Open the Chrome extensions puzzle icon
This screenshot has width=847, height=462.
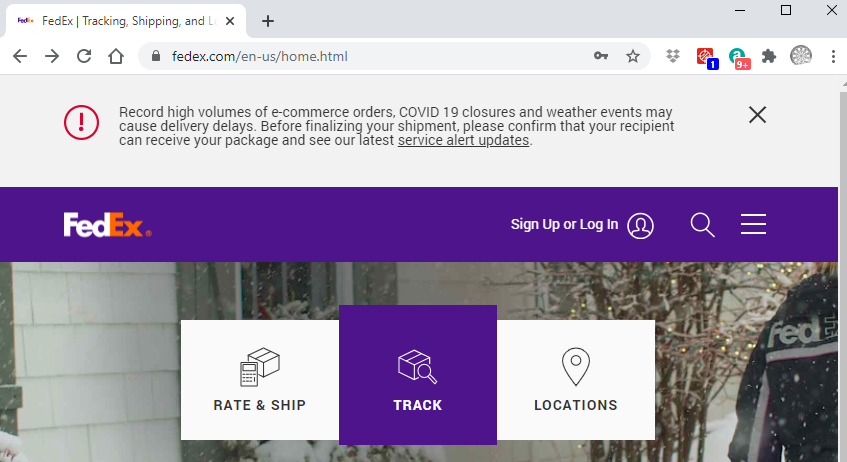pos(769,57)
